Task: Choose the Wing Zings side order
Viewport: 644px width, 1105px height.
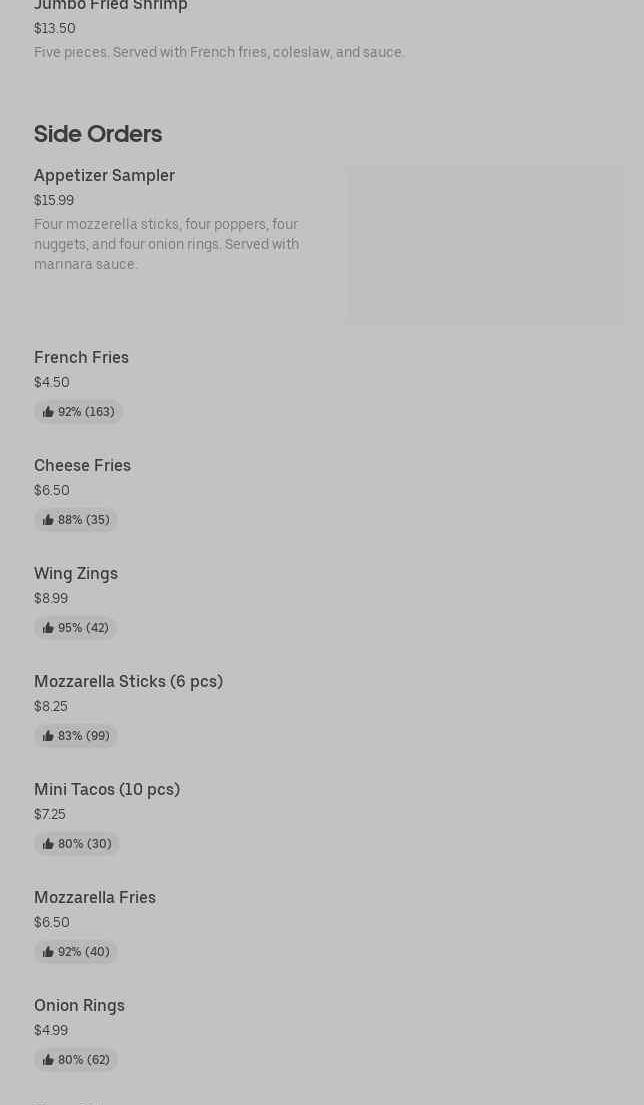Action: click(x=76, y=574)
